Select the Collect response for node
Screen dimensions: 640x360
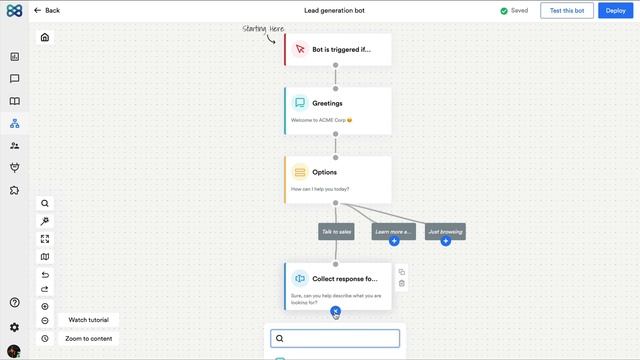338,287
